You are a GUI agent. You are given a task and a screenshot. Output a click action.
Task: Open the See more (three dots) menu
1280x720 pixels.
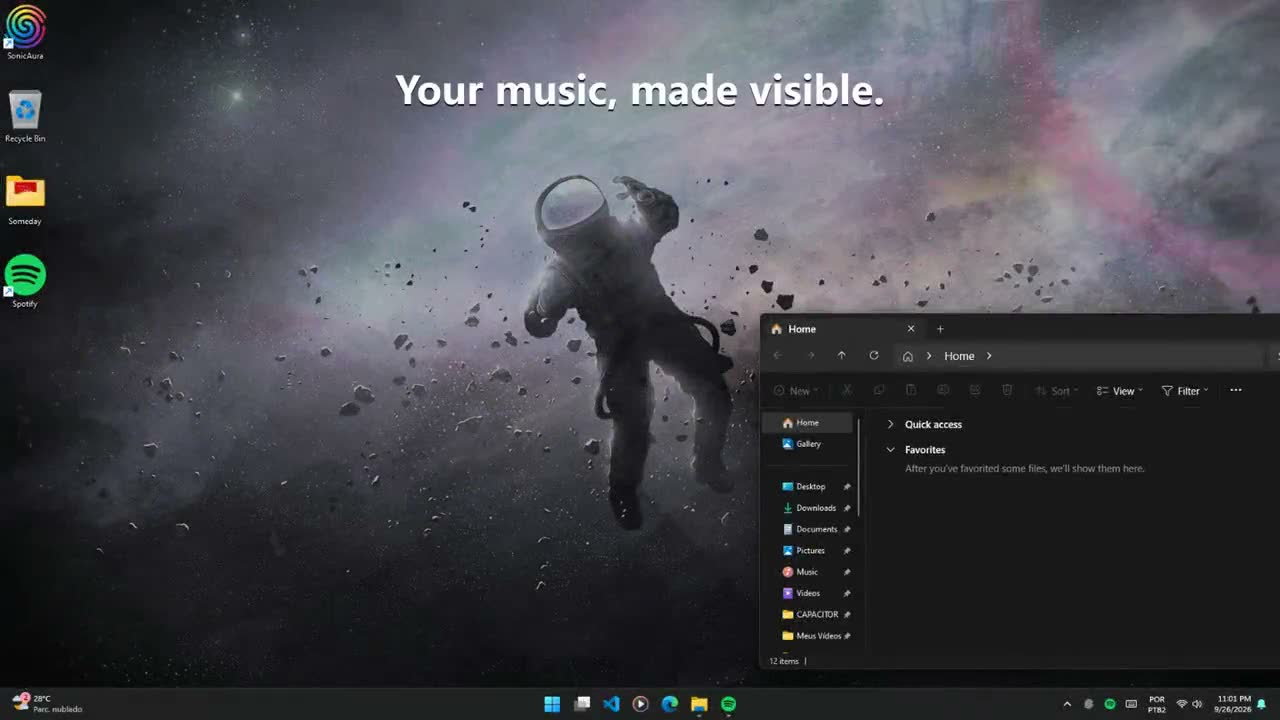pyautogui.click(x=1236, y=391)
